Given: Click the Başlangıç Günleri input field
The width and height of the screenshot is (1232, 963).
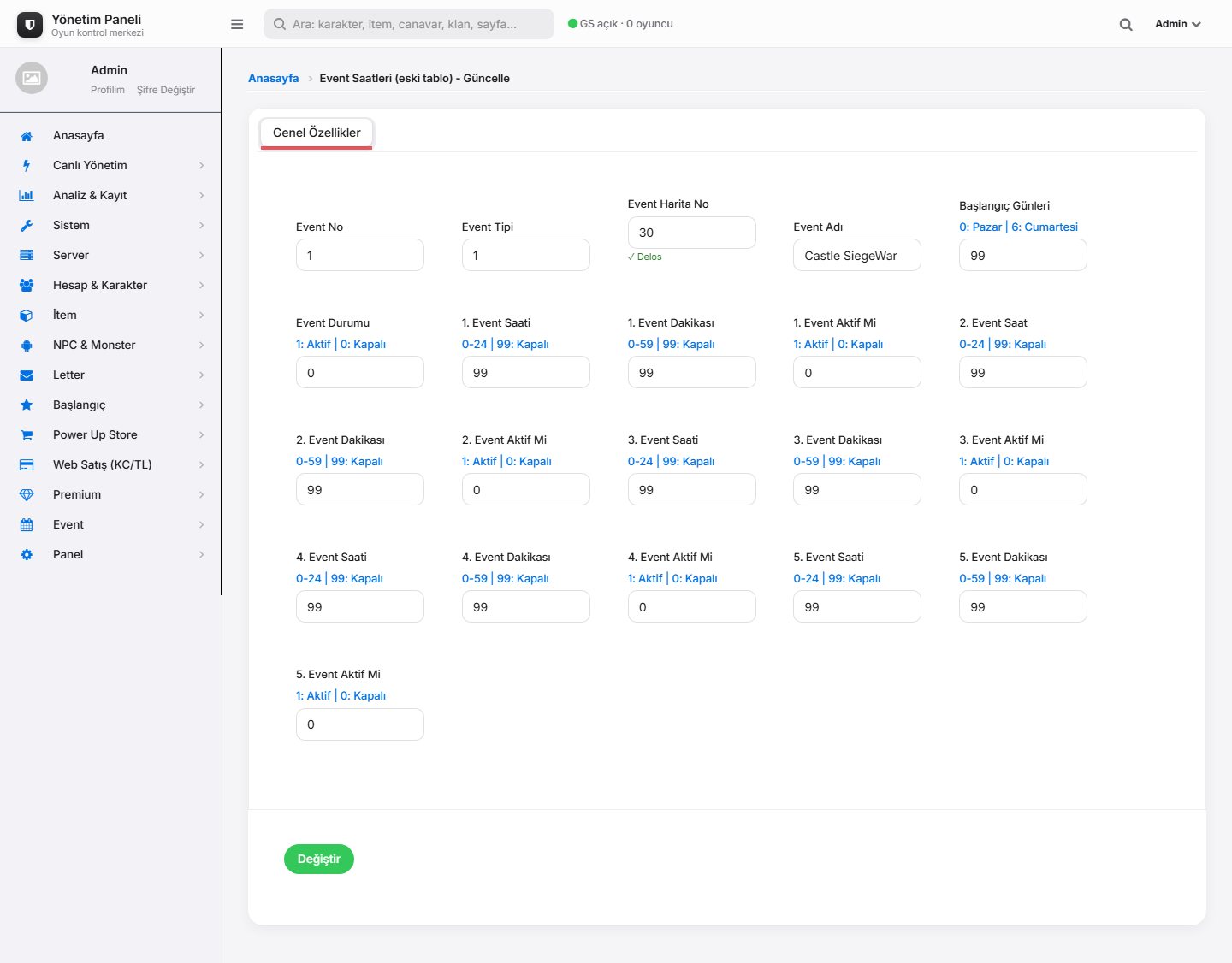Looking at the screenshot, I should click(1023, 256).
